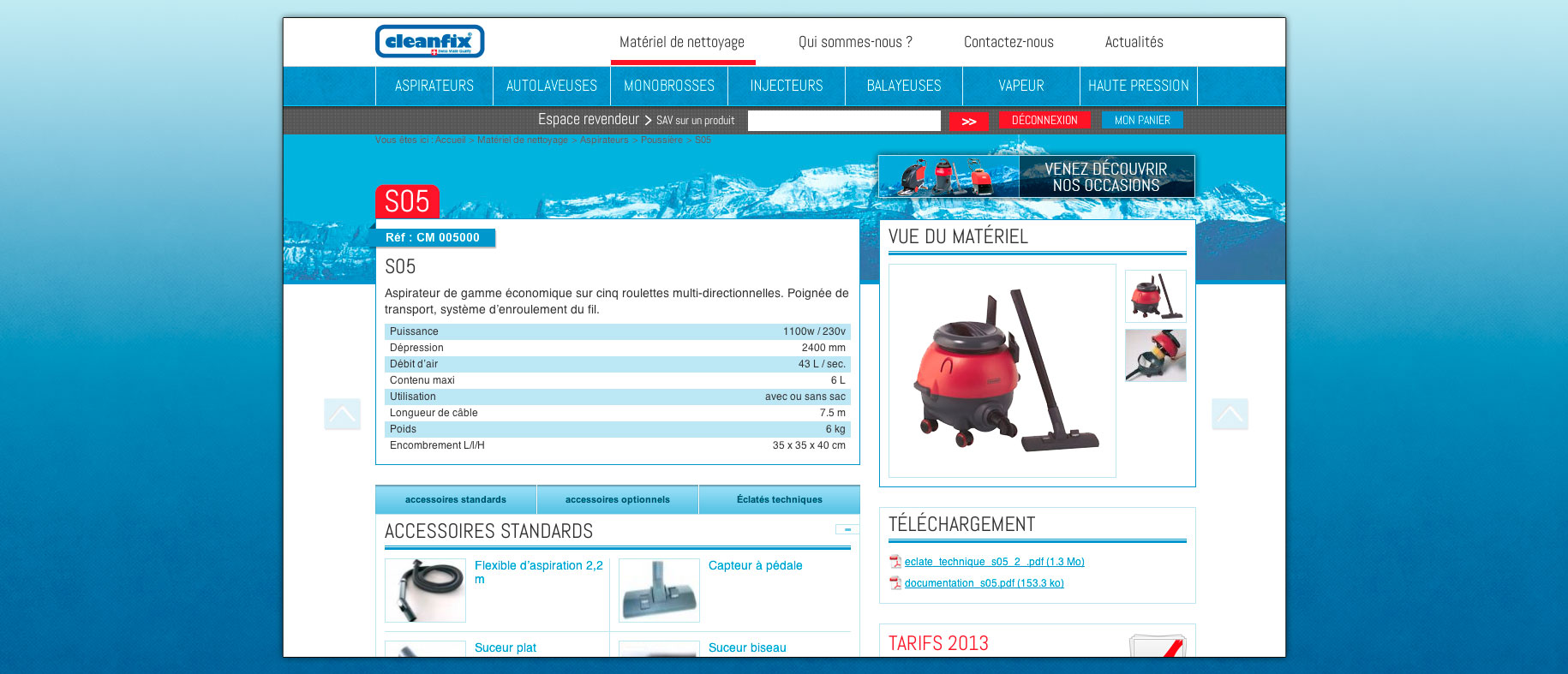This screenshot has height=674, width=1568.
Task: Select the BALAYEUSES category
Action: pyautogui.click(x=904, y=86)
